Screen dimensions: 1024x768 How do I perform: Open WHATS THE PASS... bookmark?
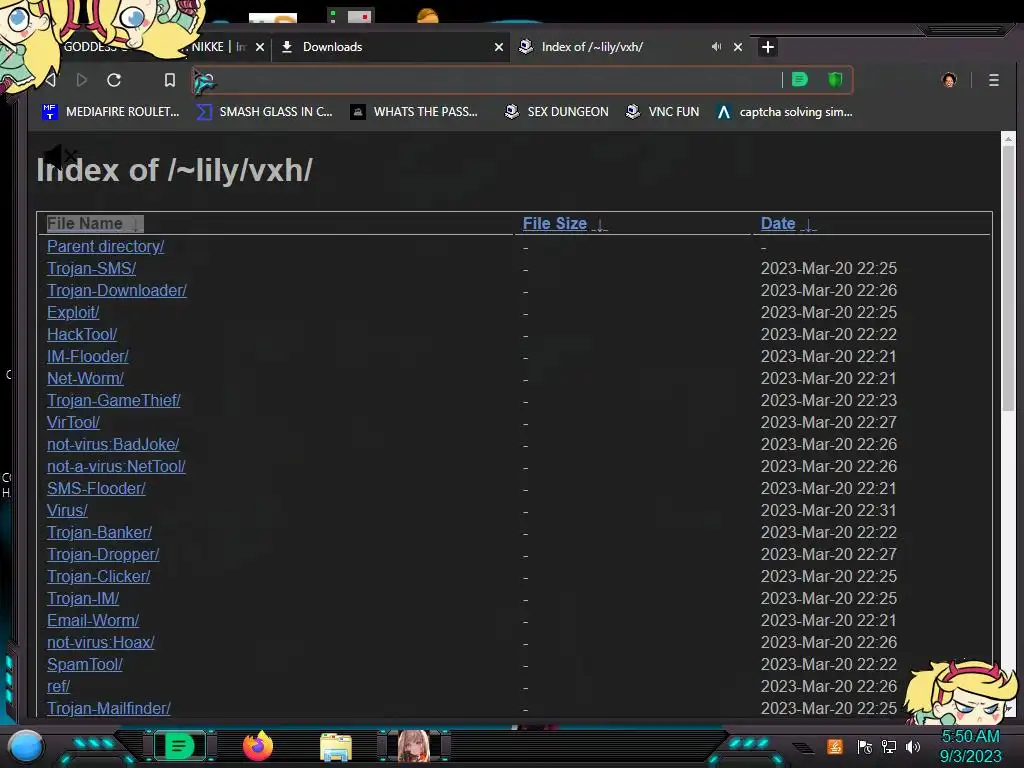pyautogui.click(x=414, y=112)
